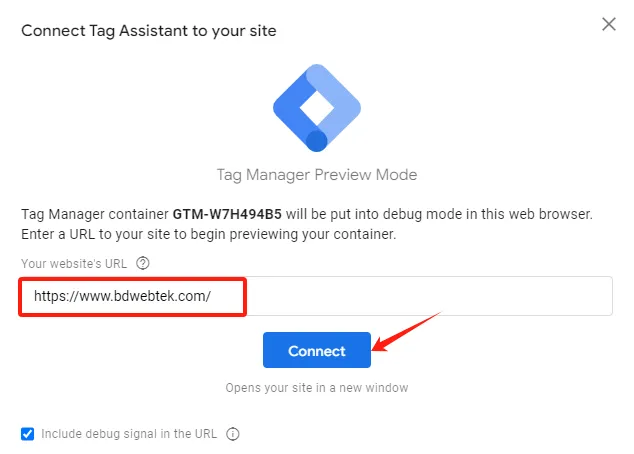
Task: Click the dark blue circle in the logo
Action: pyautogui.click(x=317, y=141)
